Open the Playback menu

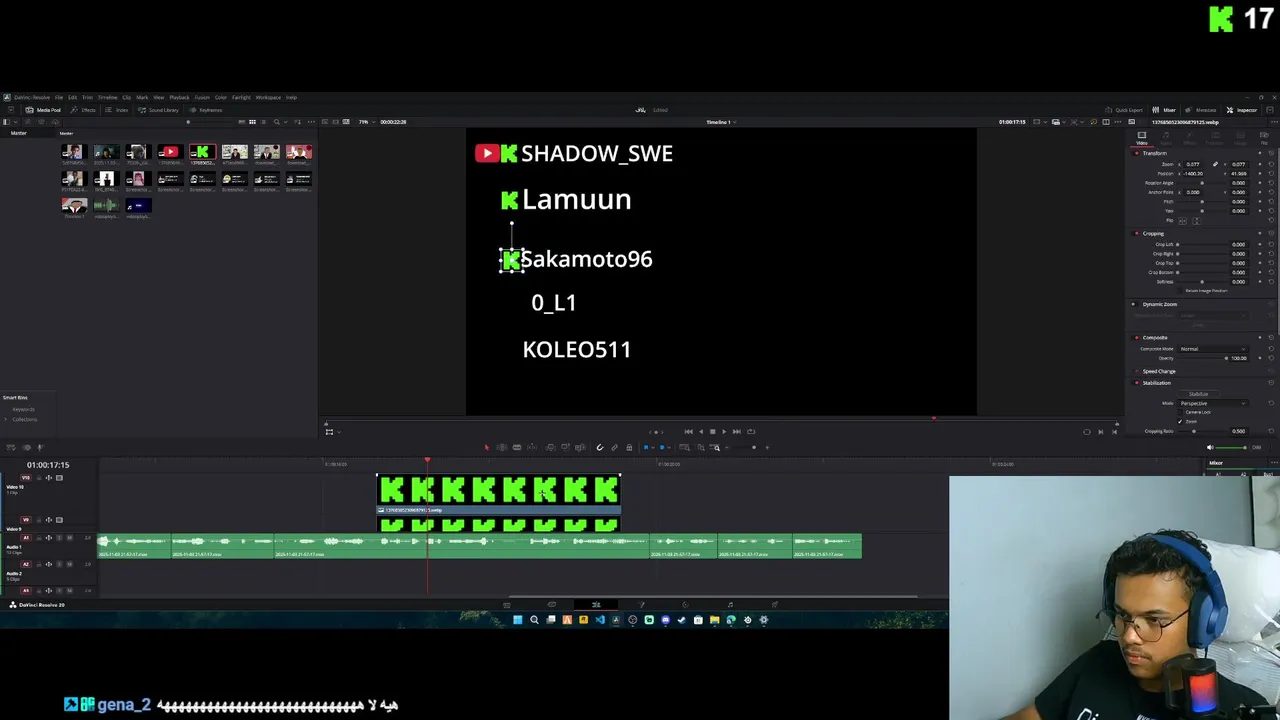[x=179, y=97]
